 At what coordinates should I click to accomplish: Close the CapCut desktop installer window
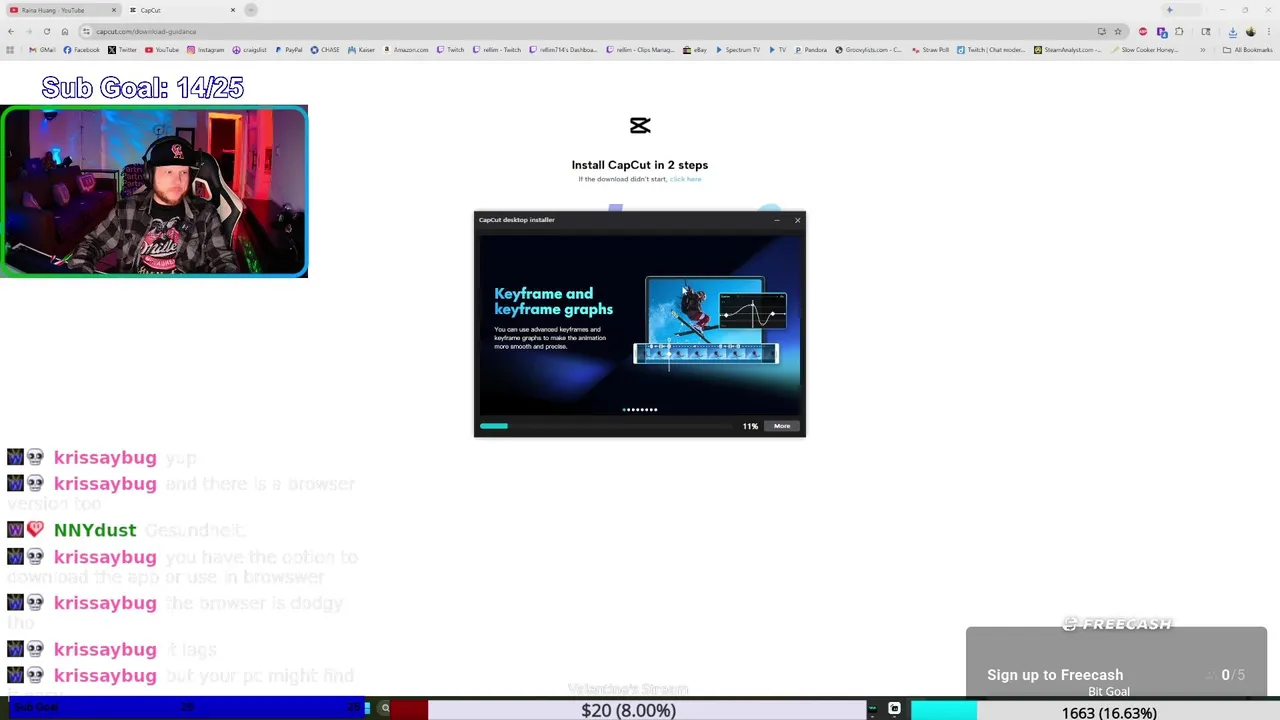click(x=797, y=220)
